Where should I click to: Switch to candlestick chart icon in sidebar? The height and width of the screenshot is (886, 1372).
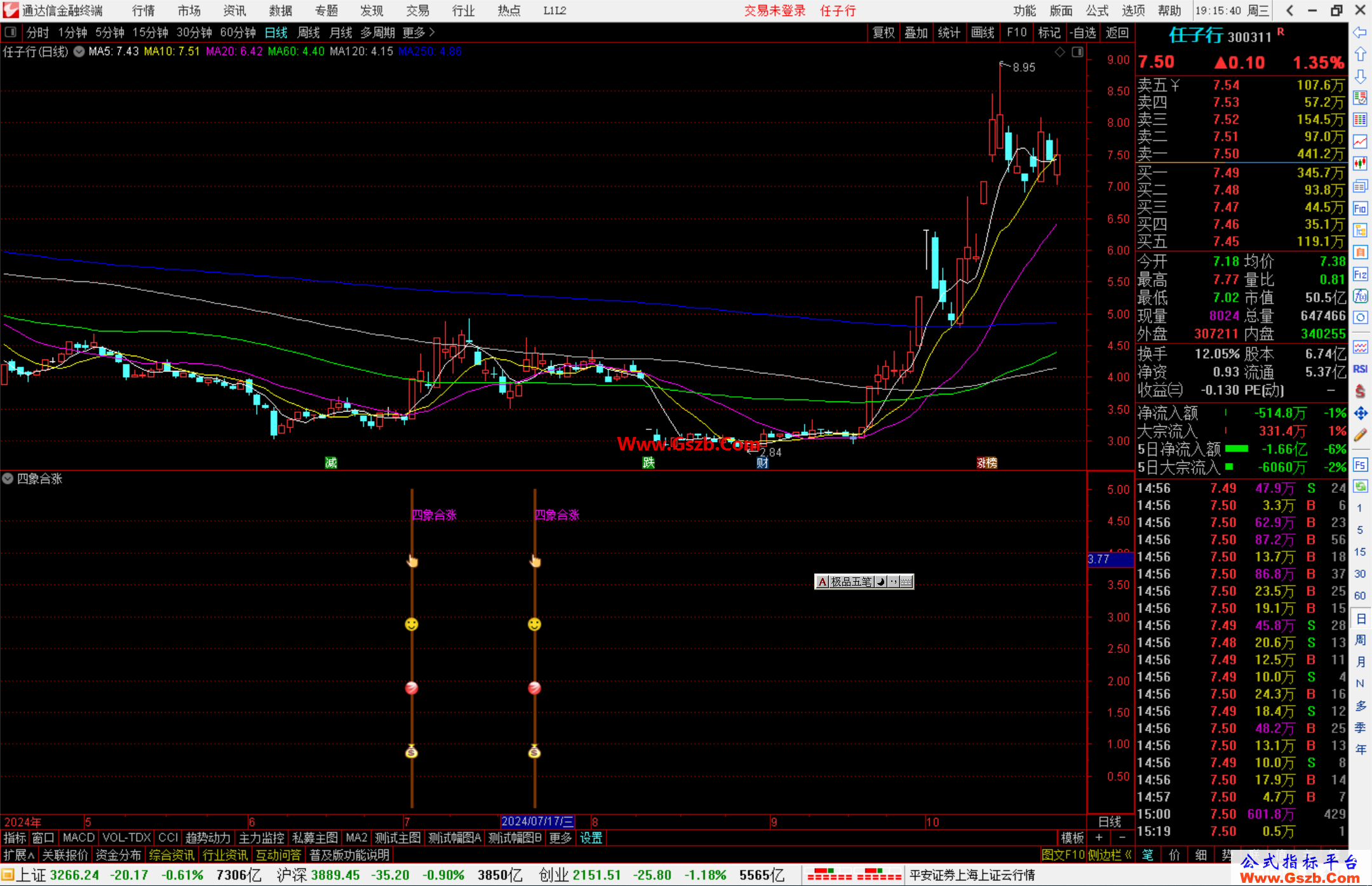[1360, 164]
